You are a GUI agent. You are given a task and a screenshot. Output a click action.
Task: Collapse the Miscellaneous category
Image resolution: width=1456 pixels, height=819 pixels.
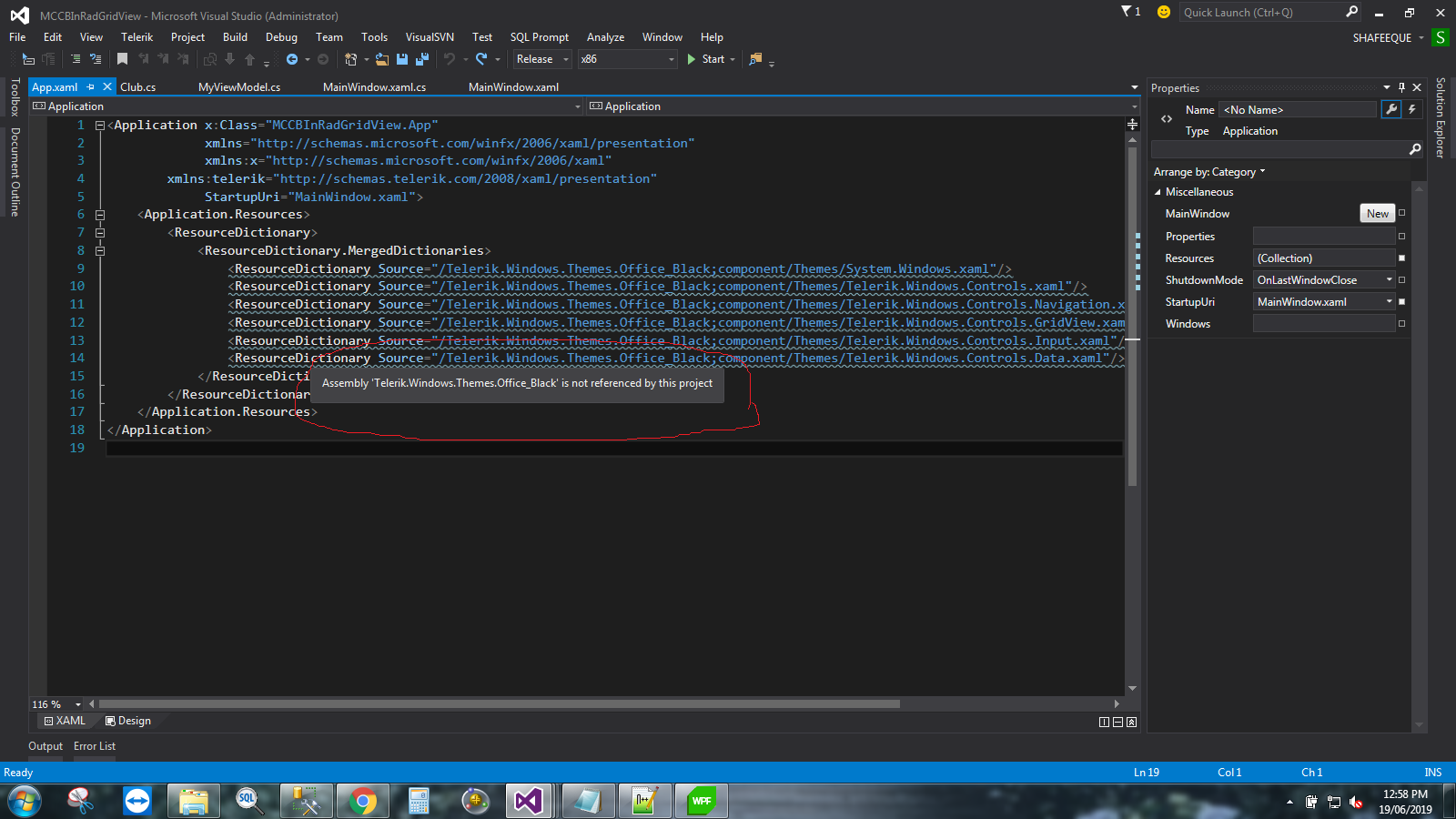tap(1158, 192)
